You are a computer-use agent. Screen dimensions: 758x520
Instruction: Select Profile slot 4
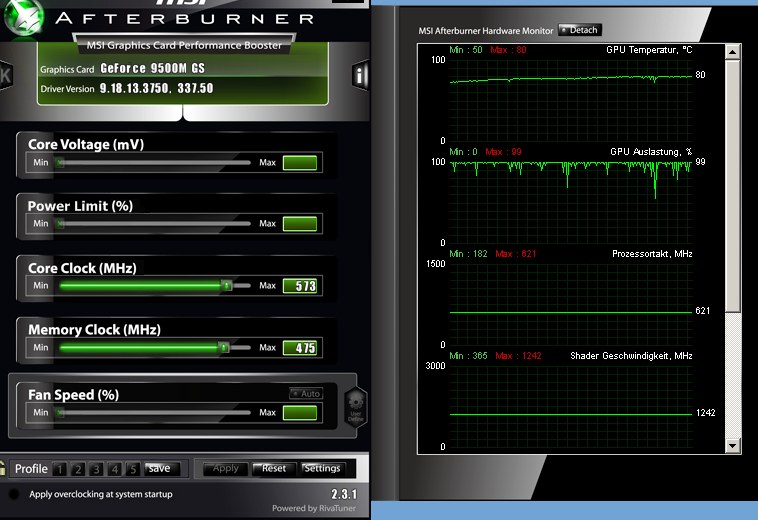pyautogui.click(x=115, y=469)
